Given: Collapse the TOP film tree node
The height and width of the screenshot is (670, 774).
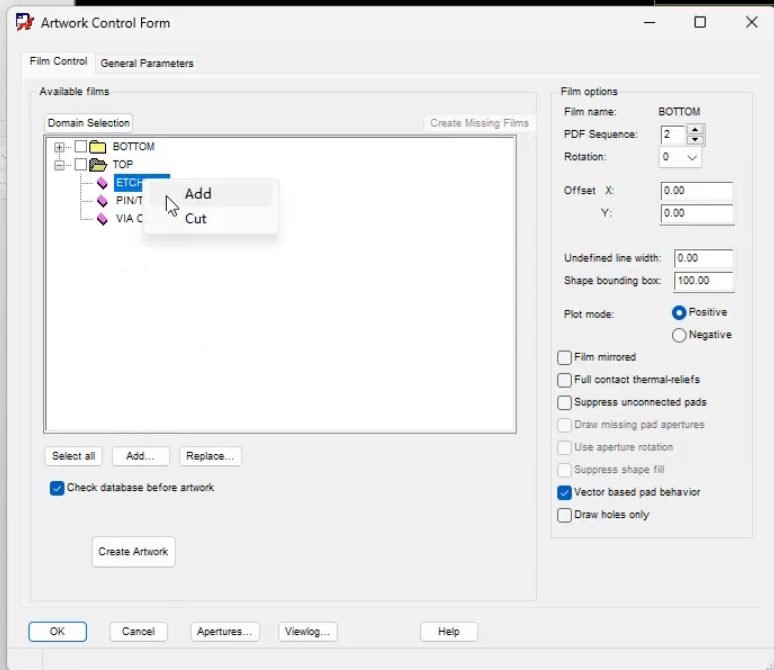Looking at the screenshot, I should pyautogui.click(x=59, y=165).
